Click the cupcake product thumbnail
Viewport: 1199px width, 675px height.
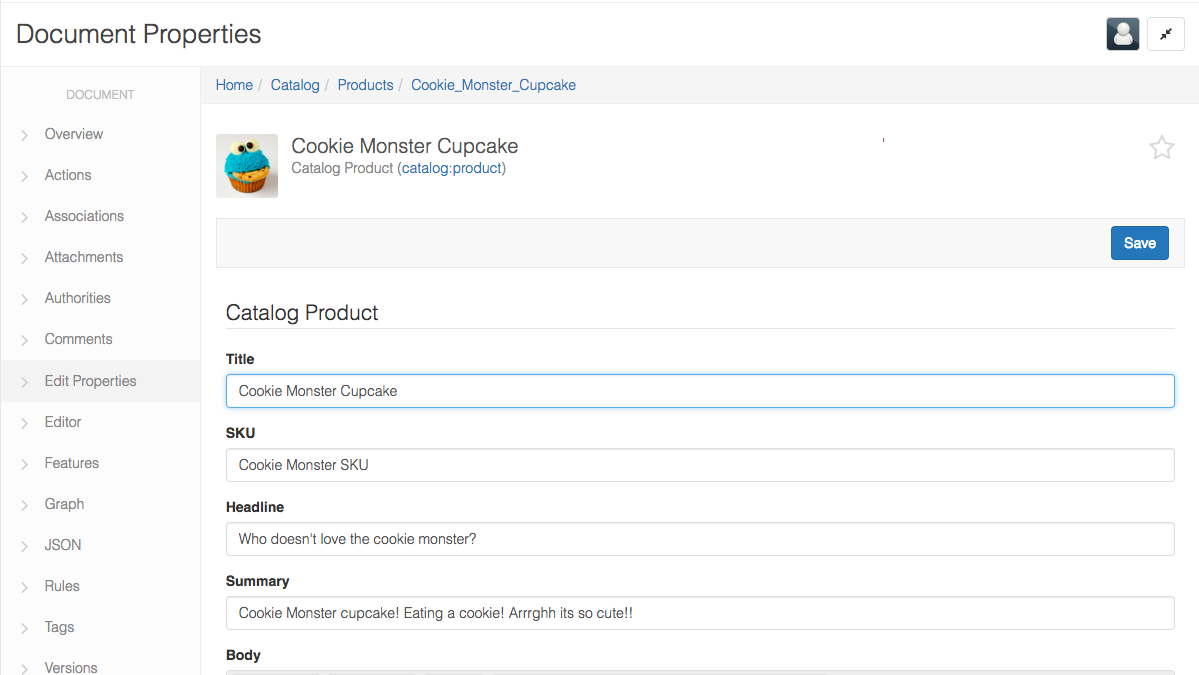(247, 166)
